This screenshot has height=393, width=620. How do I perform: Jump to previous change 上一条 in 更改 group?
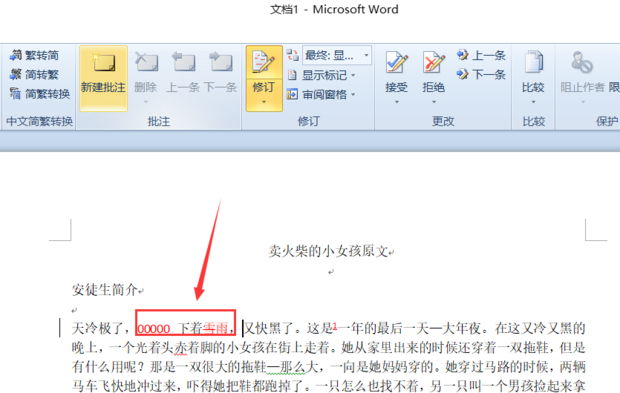(481, 55)
